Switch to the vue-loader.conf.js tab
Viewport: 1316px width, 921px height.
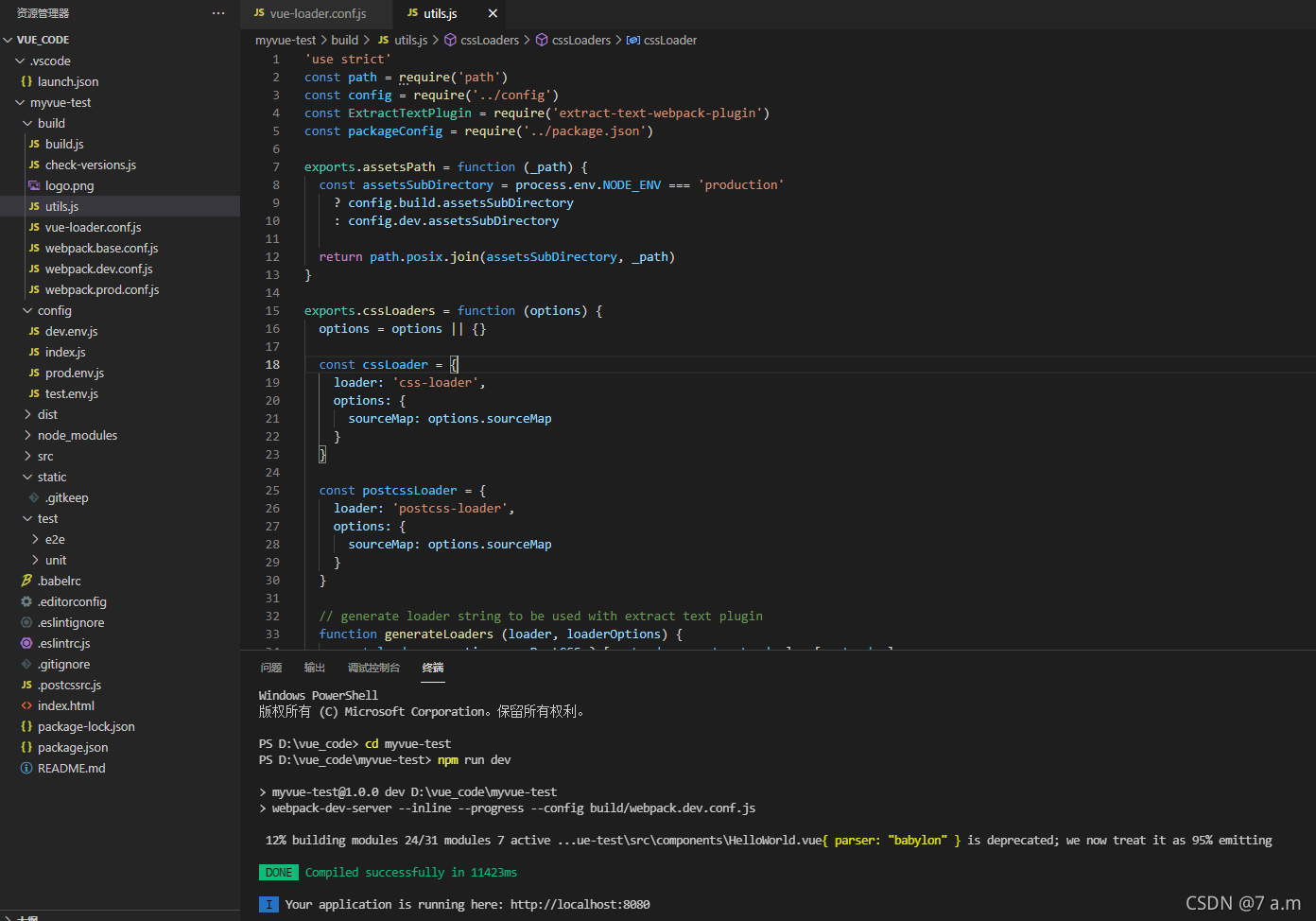317,13
